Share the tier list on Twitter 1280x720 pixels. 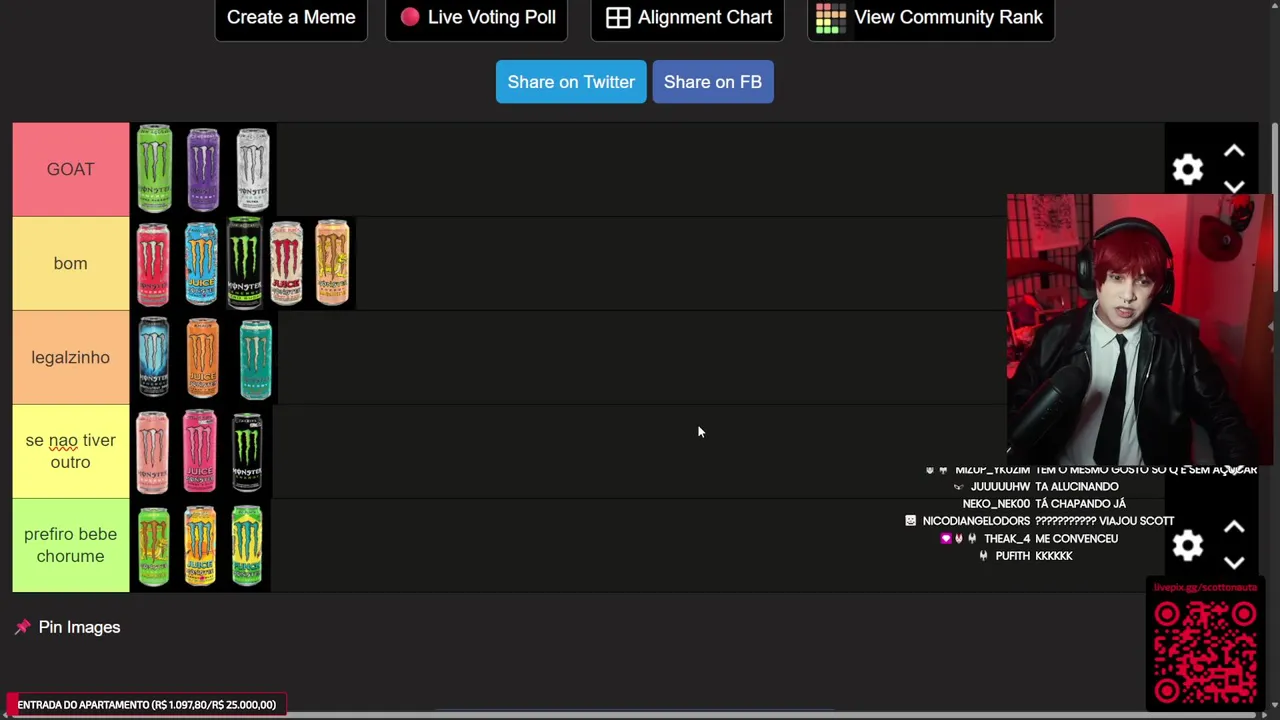pyautogui.click(x=571, y=82)
